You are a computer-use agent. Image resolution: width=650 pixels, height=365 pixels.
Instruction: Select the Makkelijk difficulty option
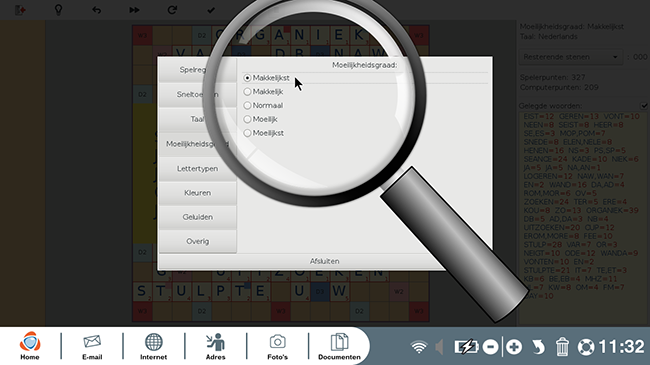pyautogui.click(x=264, y=92)
